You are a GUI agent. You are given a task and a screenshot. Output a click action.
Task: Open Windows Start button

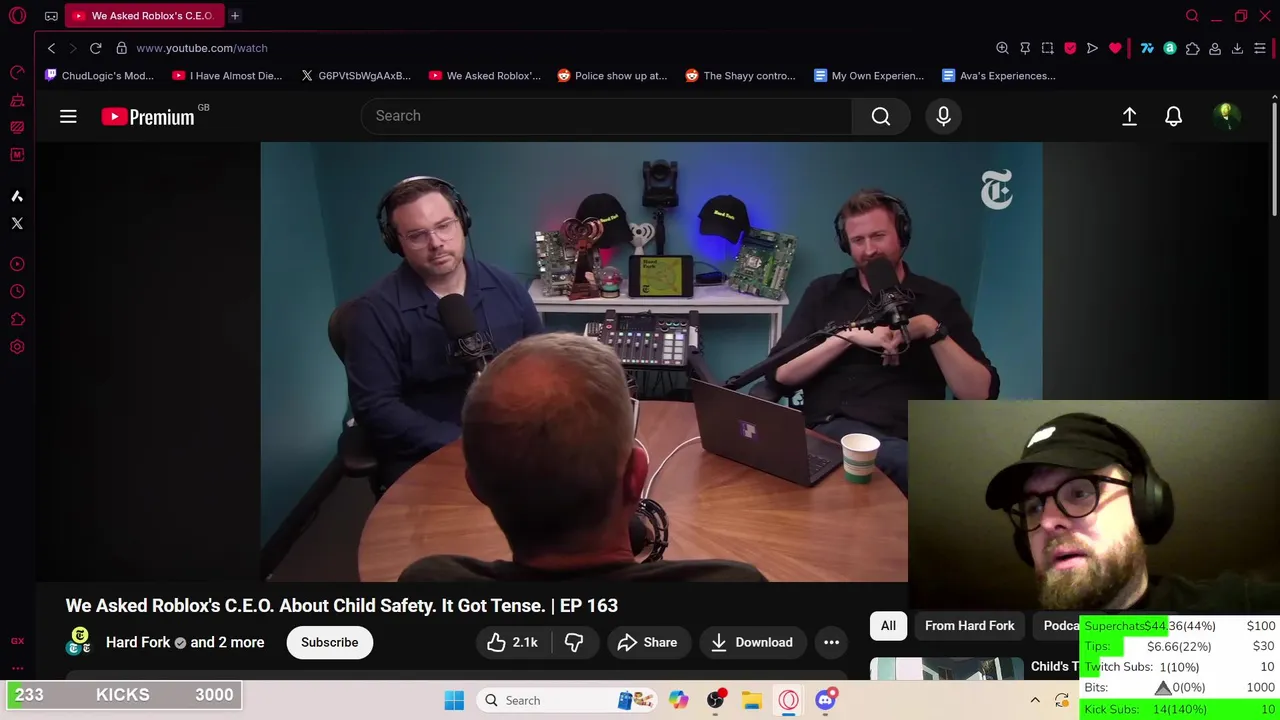[x=454, y=701]
